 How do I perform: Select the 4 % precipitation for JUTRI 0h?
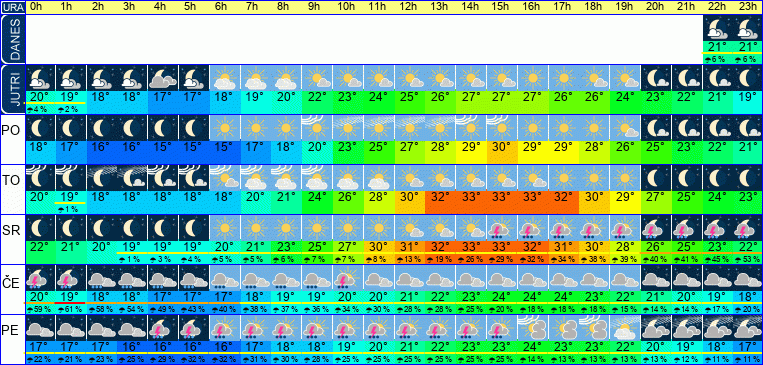[x=37, y=110]
